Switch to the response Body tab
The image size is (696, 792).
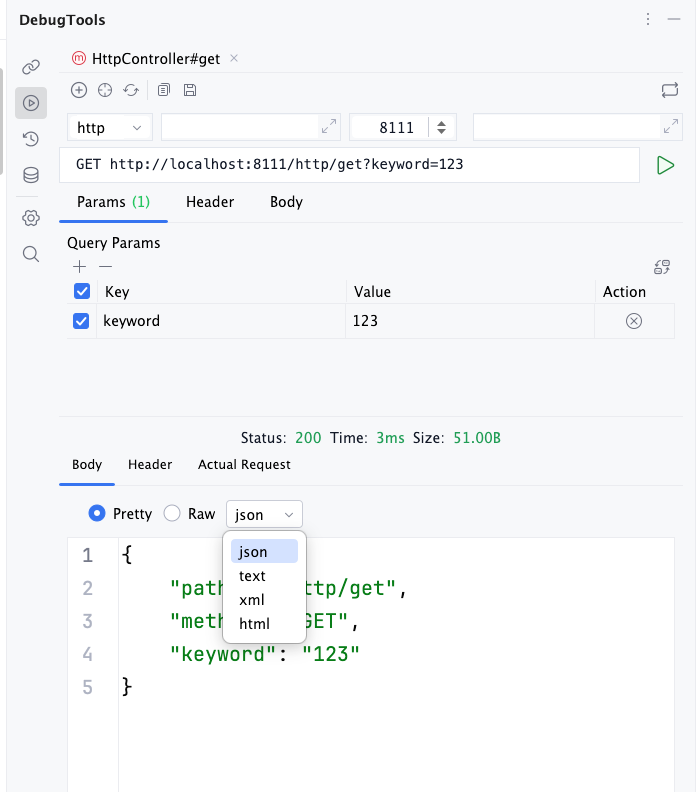pos(87,465)
